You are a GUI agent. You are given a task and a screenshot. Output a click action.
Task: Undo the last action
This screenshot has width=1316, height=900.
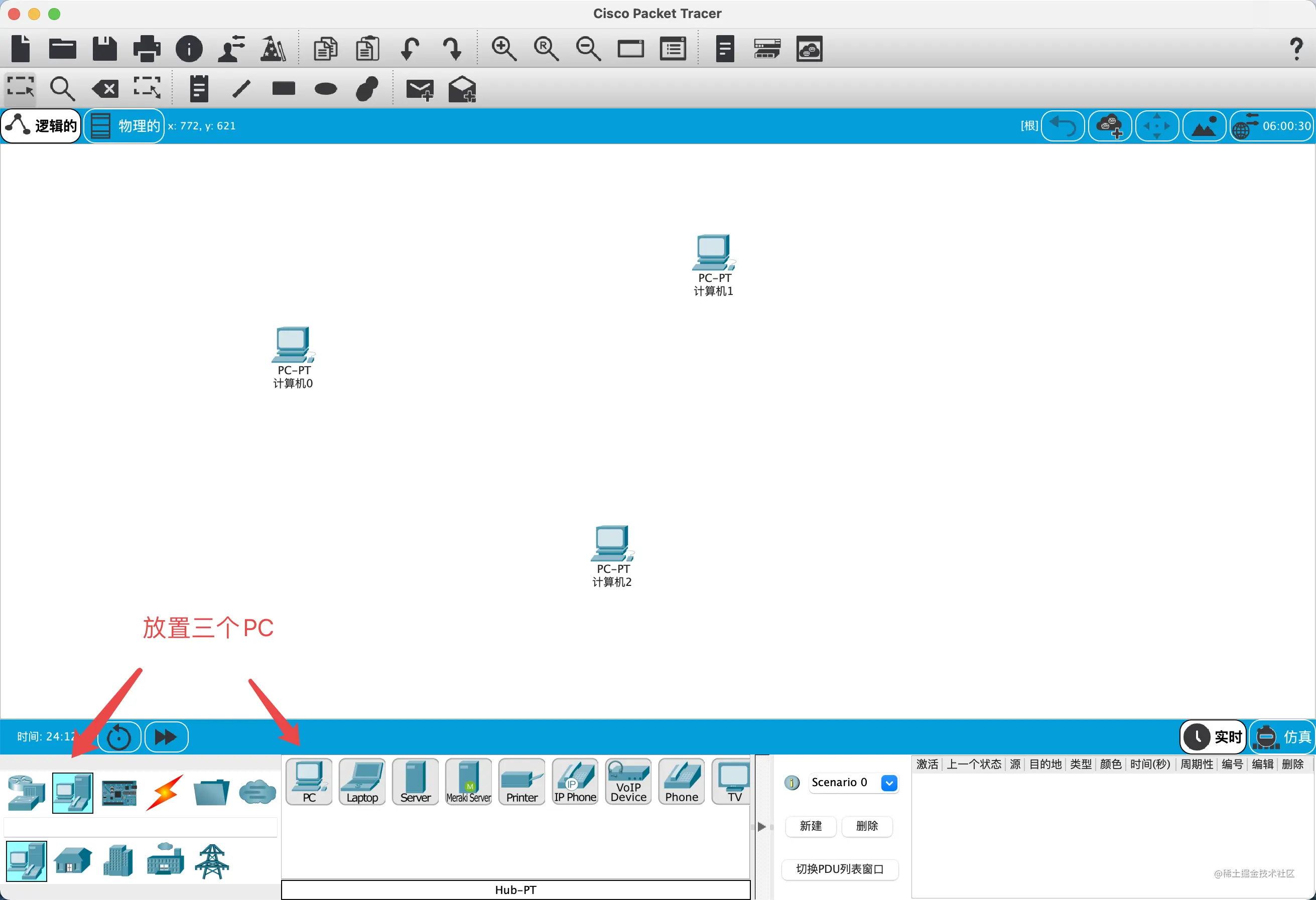pyautogui.click(x=410, y=49)
